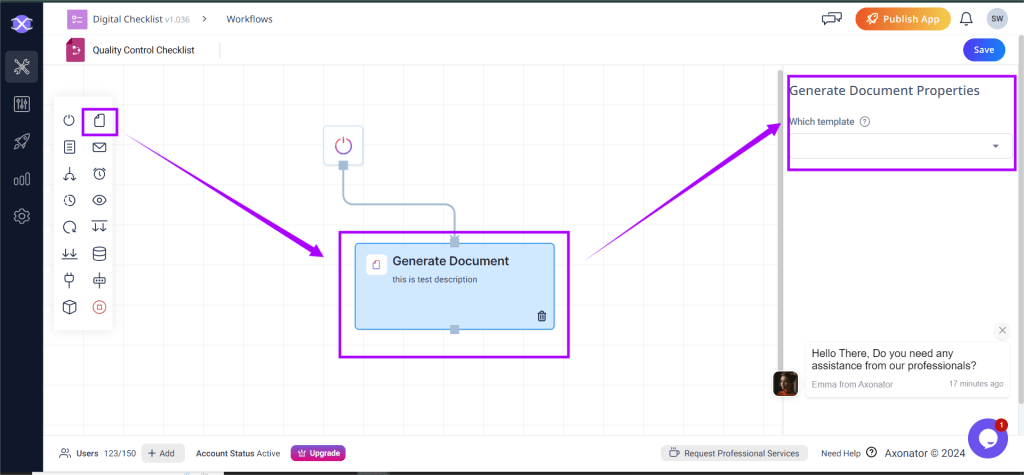Choose the alarm clock widget
This screenshot has width=1024, height=475.
(x=99, y=174)
